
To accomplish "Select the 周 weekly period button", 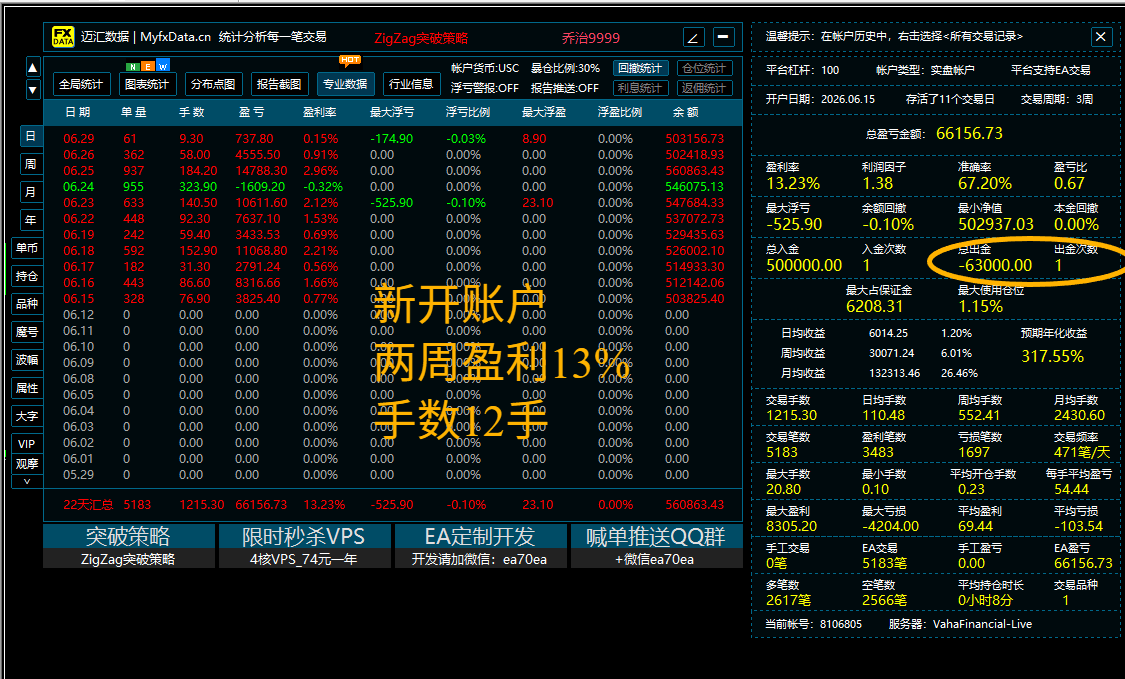I will tap(31, 164).
